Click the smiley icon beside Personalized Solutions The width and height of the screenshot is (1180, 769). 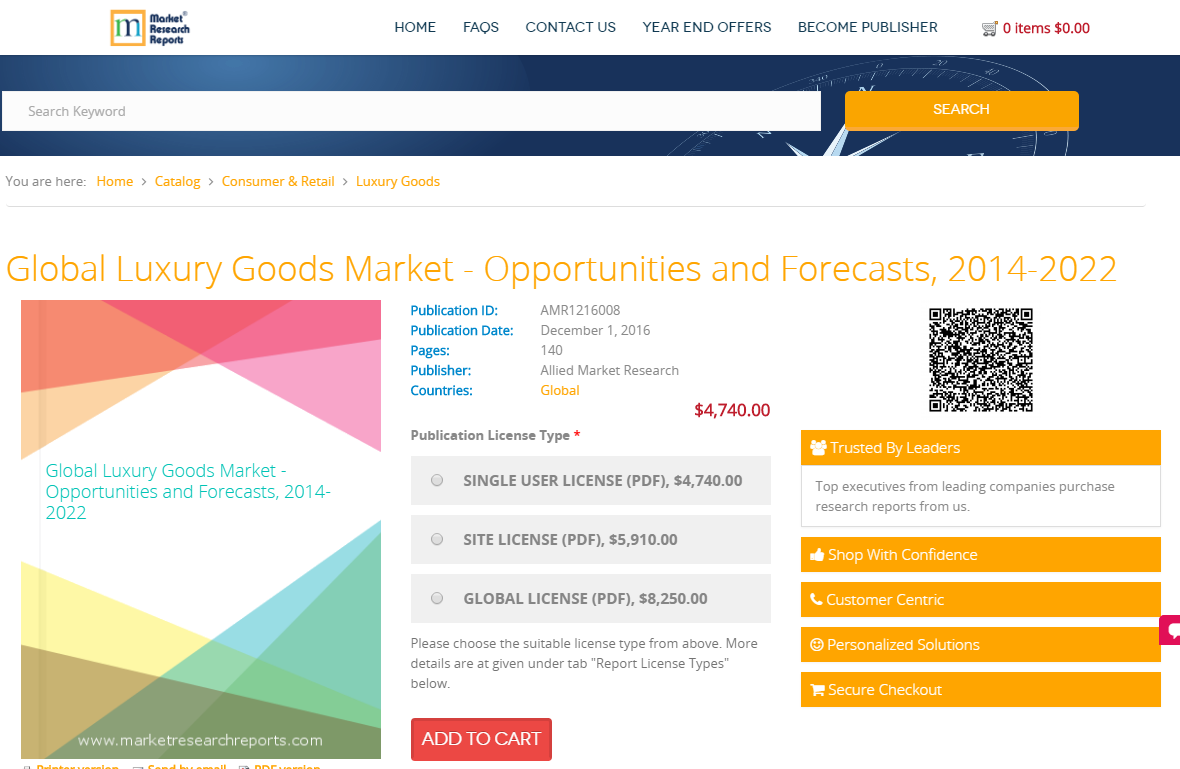point(817,645)
